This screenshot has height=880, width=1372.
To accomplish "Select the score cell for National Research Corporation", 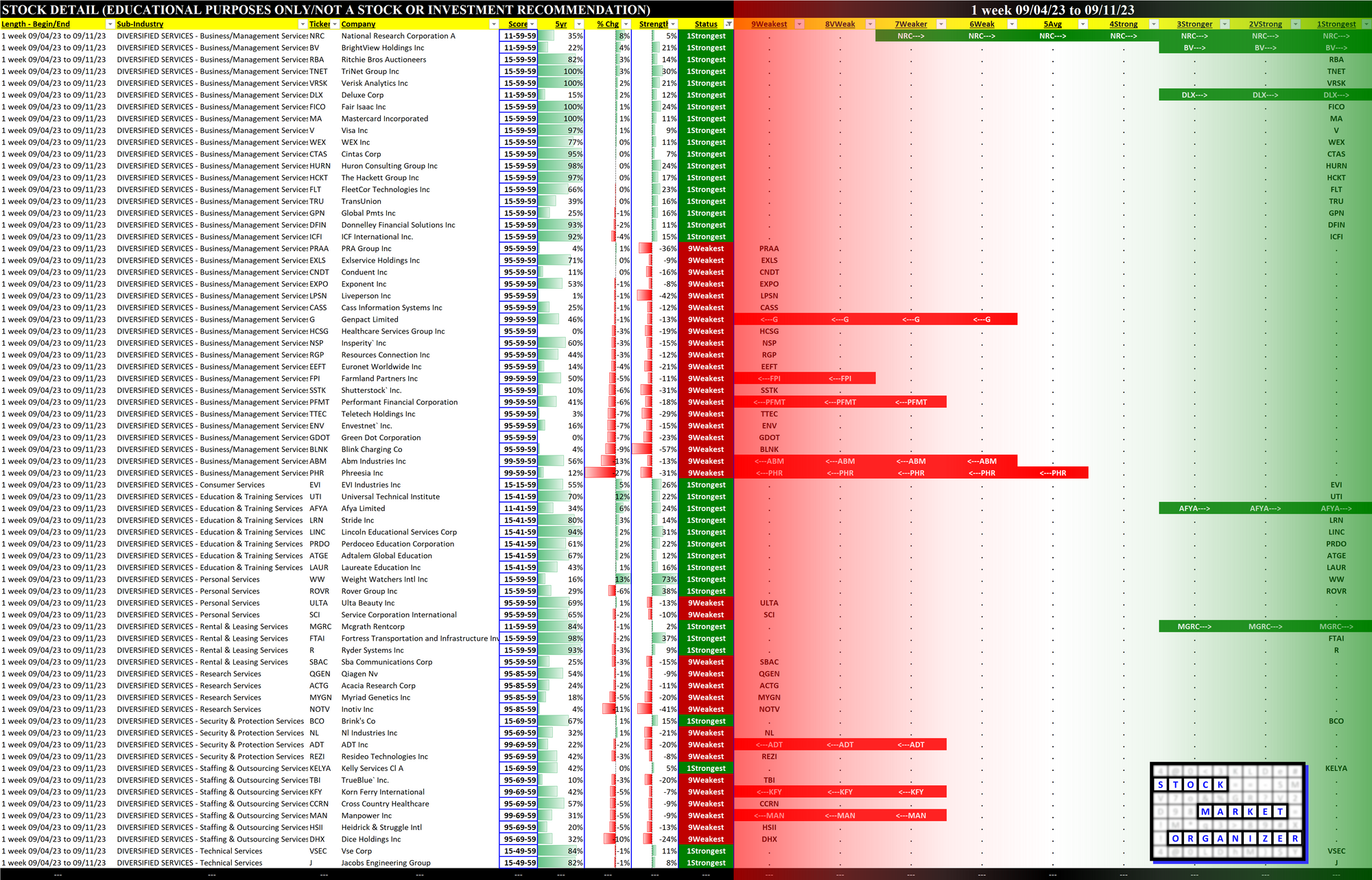I will 519,36.
